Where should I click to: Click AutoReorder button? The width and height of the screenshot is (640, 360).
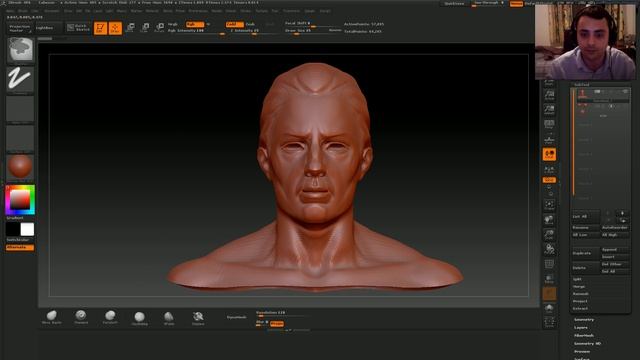[615, 228]
